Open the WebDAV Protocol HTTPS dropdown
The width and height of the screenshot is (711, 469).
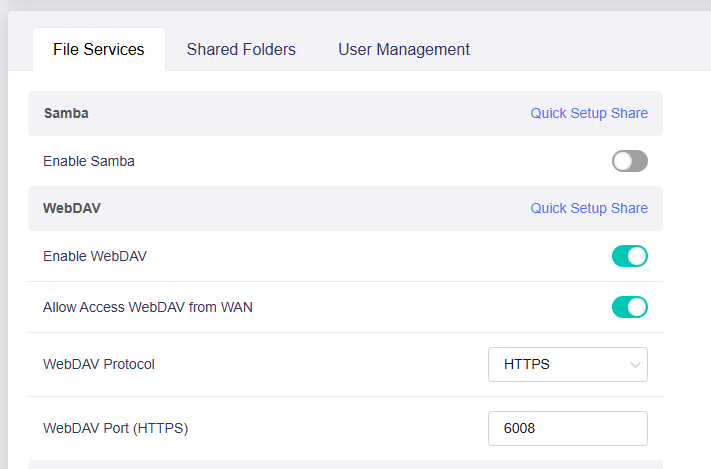tap(567, 365)
